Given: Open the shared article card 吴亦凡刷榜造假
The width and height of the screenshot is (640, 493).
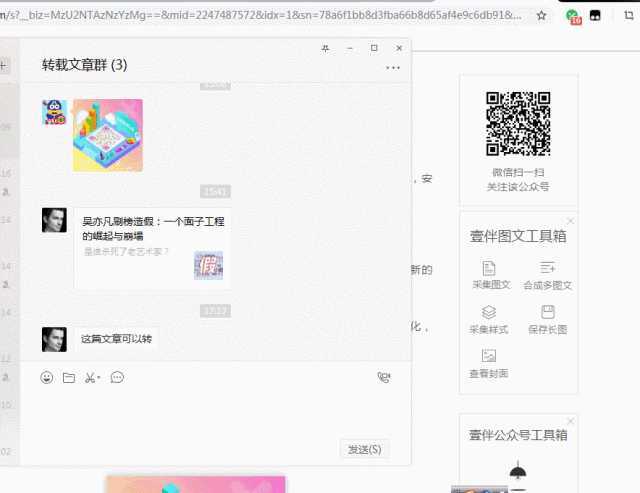Looking at the screenshot, I should click(x=153, y=249).
